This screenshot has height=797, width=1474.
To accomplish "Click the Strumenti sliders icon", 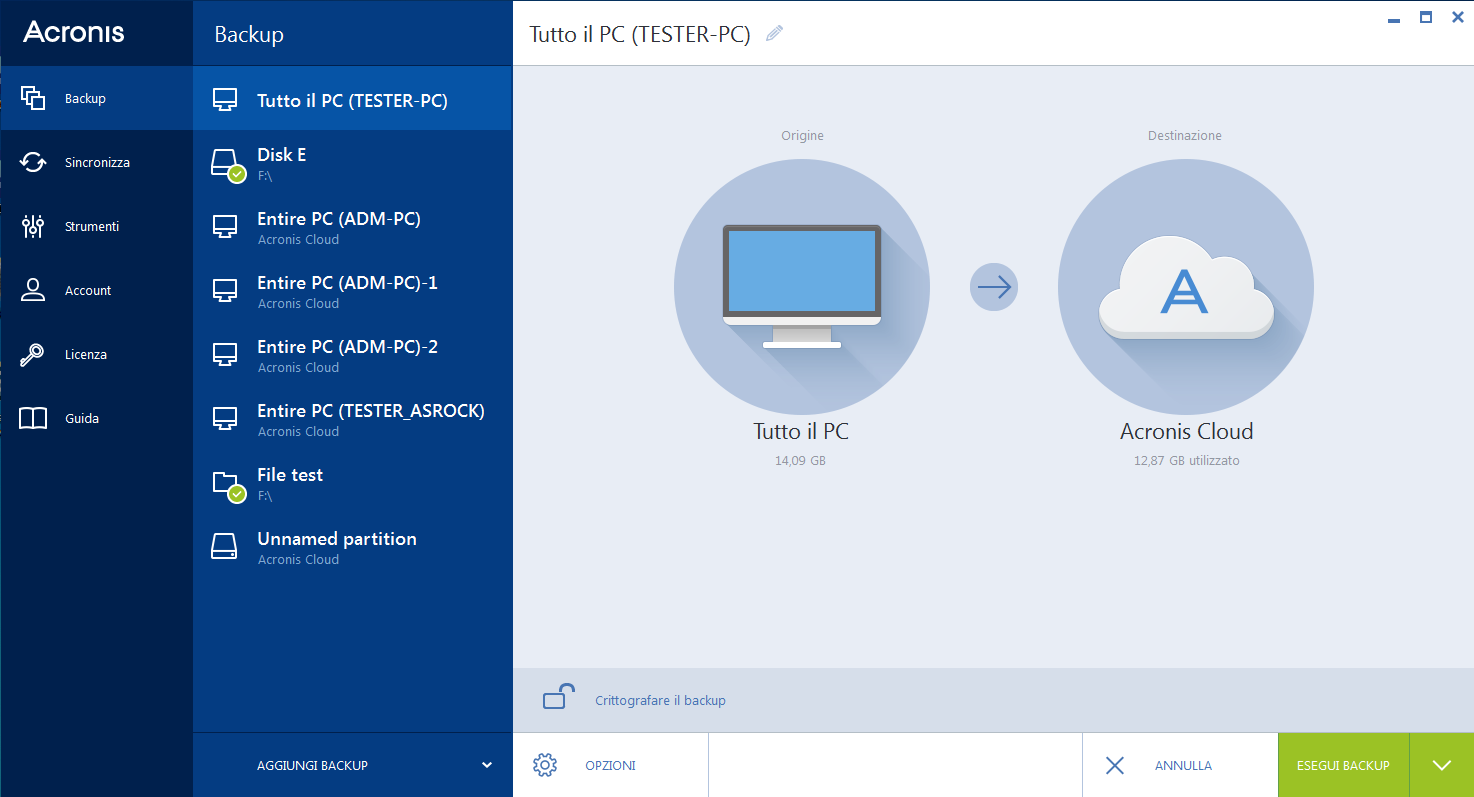I will pos(33,226).
